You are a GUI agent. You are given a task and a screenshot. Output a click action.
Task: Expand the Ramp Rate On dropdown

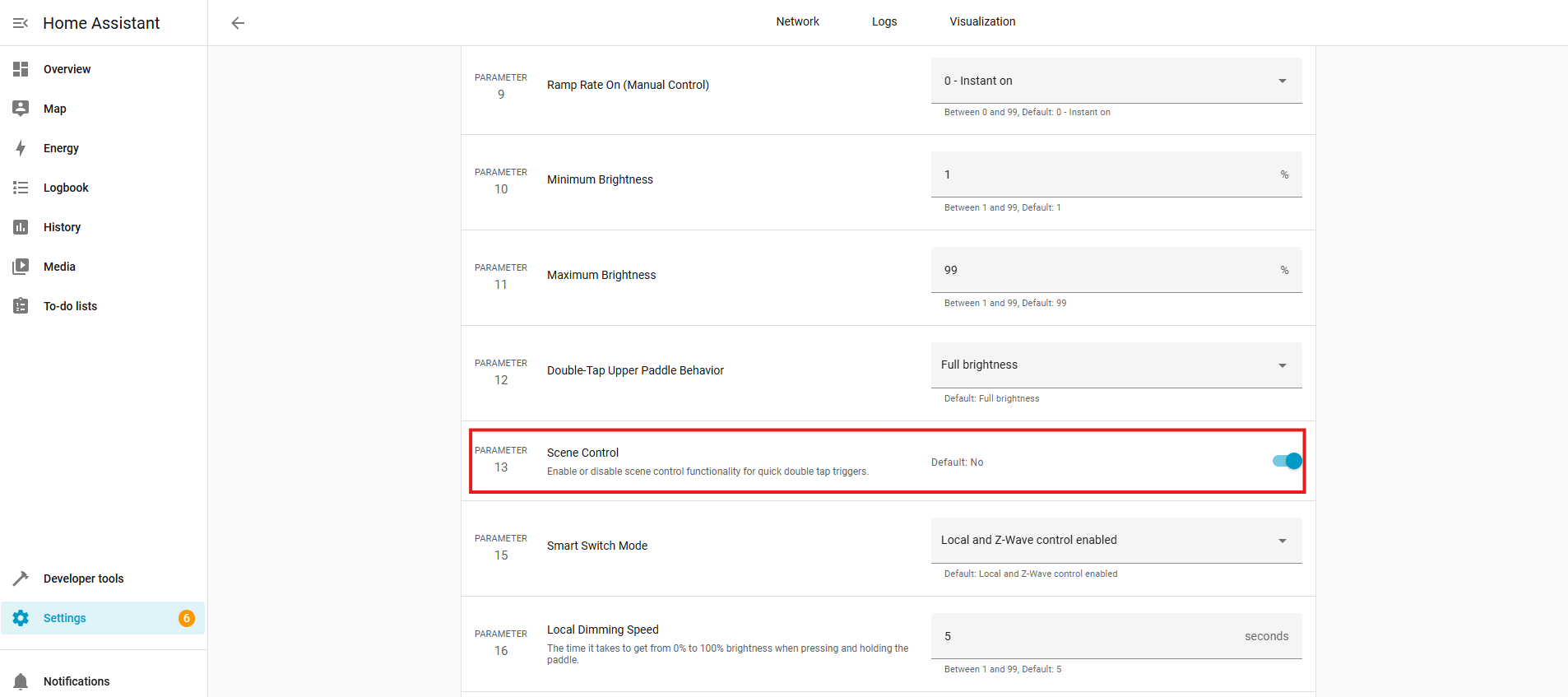point(1116,81)
